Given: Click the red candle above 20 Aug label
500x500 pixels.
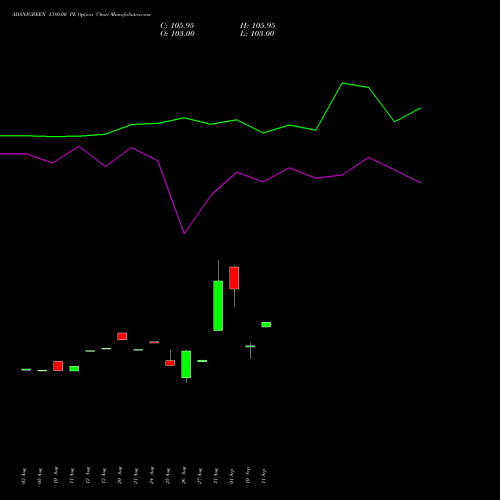Looking at the screenshot, I should (122, 336).
